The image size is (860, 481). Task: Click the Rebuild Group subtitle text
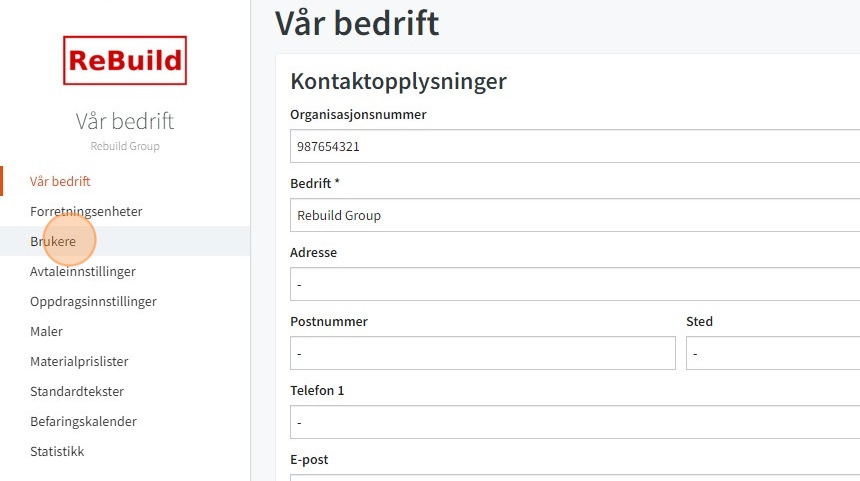(125, 146)
